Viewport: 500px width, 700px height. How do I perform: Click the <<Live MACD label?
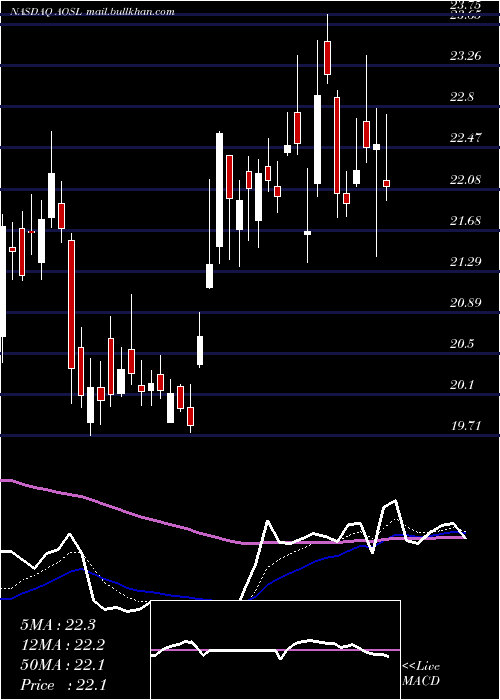(x=421, y=674)
